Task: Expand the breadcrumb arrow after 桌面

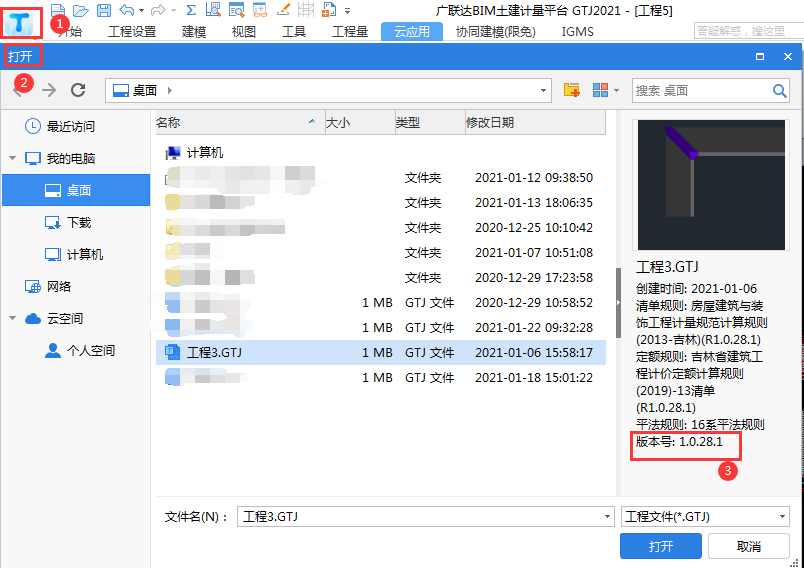Action: [170, 91]
